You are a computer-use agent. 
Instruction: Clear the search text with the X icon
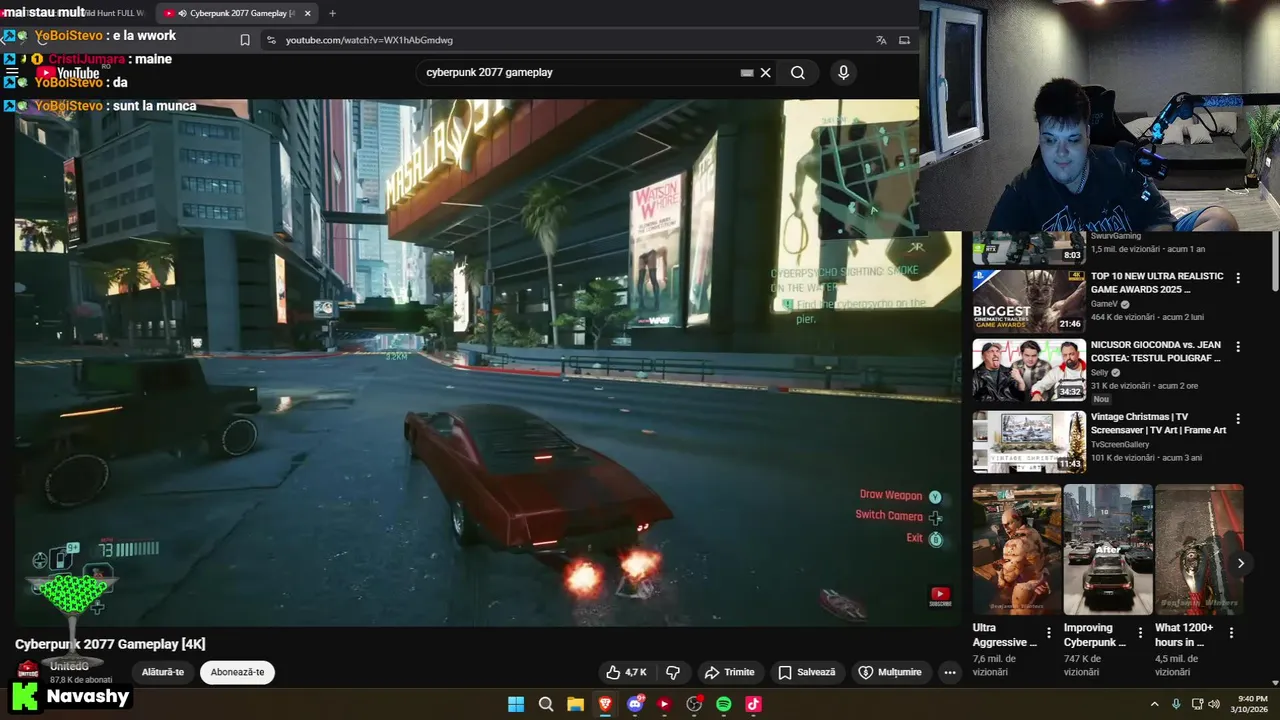(765, 72)
